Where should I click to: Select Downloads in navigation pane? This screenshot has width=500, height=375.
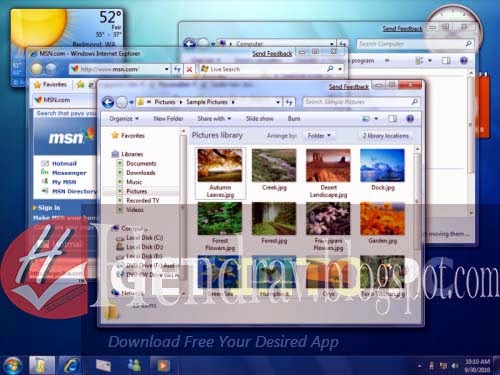coord(141,173)
